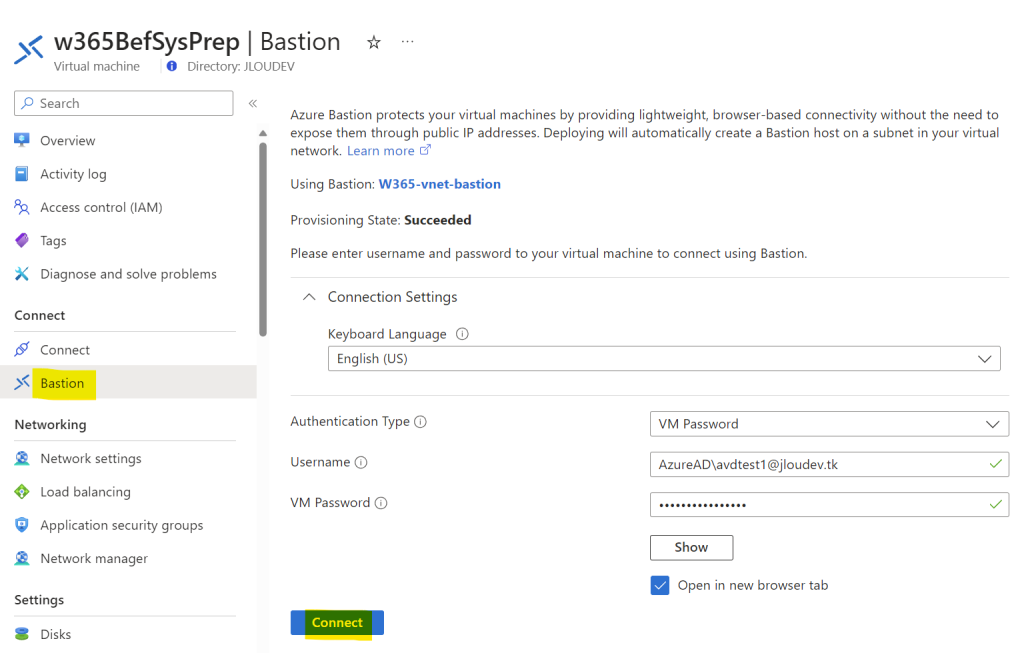Screen dimensions: 1024x653
Task: Click the Keyboard Language info icon
Action: (x=462, y=334)
